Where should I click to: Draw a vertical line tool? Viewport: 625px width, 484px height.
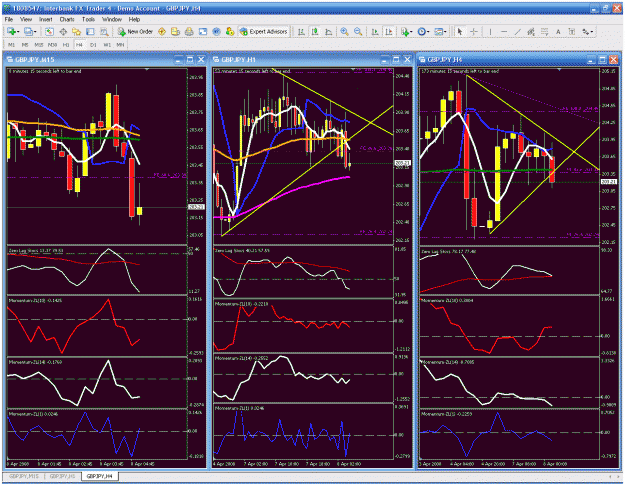point(490,31)
